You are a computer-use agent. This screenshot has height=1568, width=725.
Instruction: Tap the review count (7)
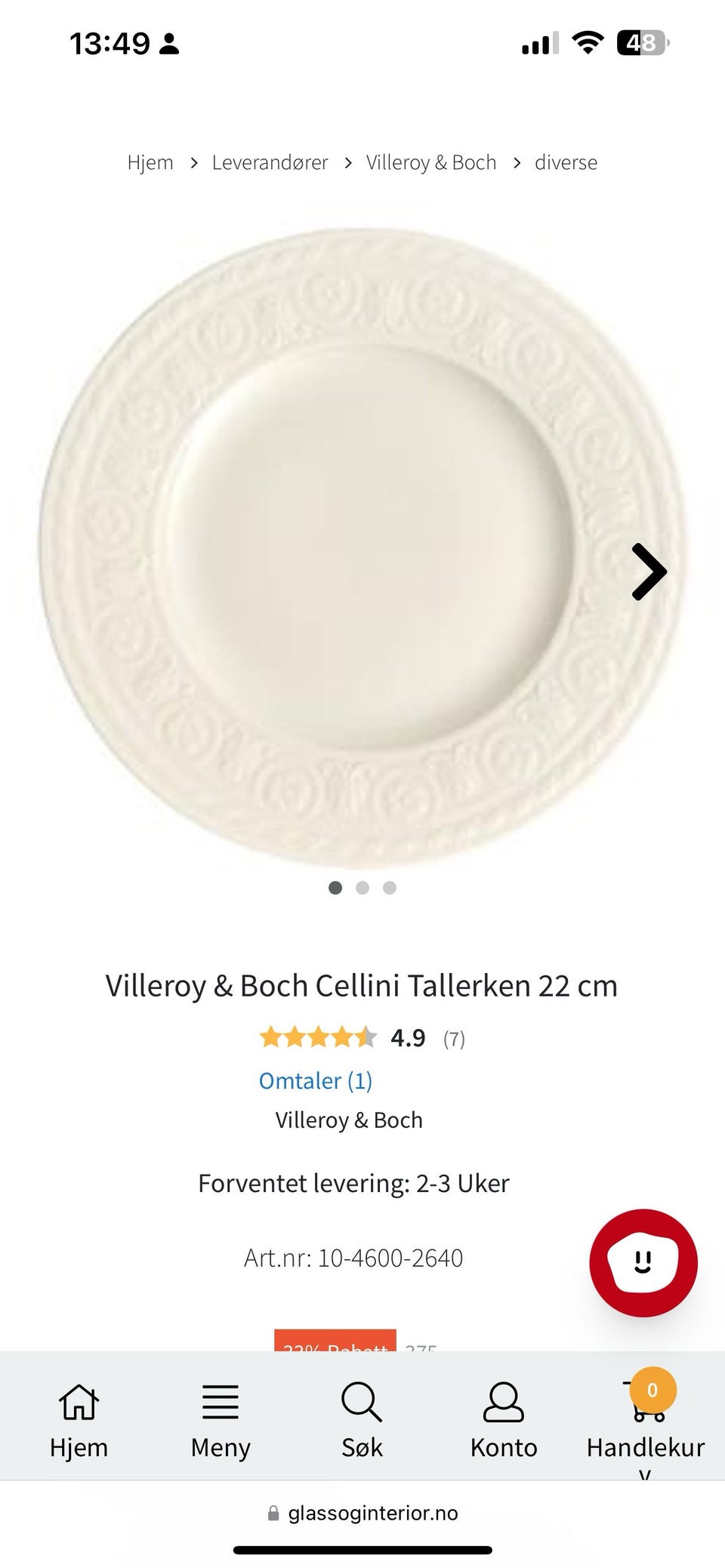[x=454, y=1040]
